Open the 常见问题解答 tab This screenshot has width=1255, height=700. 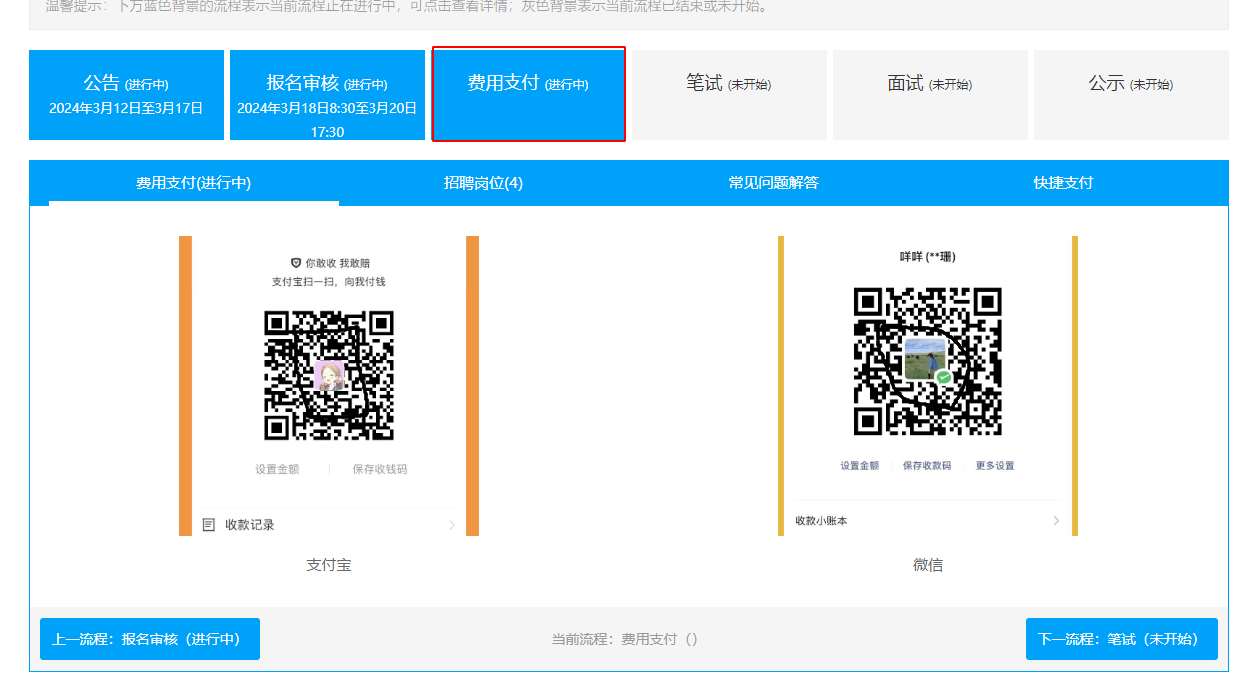pos(774,183)
